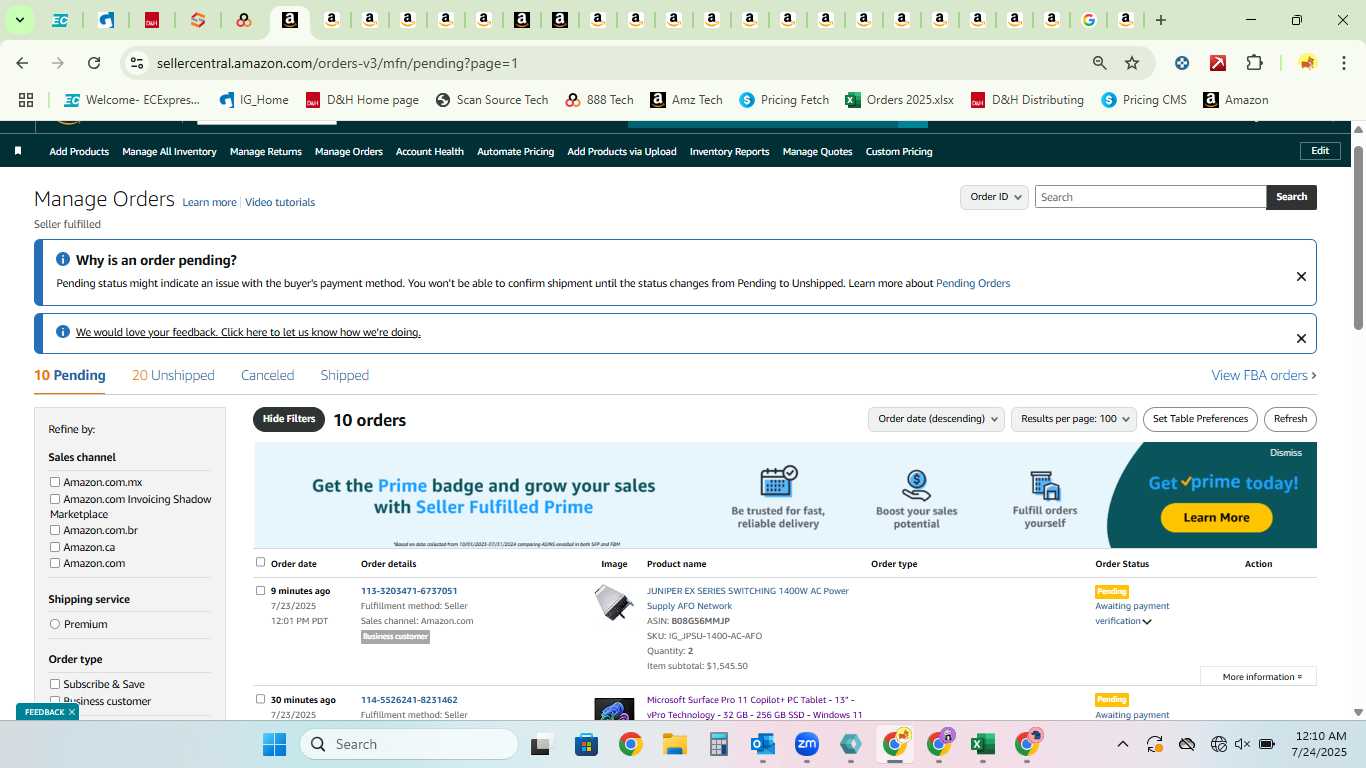
Task: Reload the page with the refresh icon
Action: (94, 63)
